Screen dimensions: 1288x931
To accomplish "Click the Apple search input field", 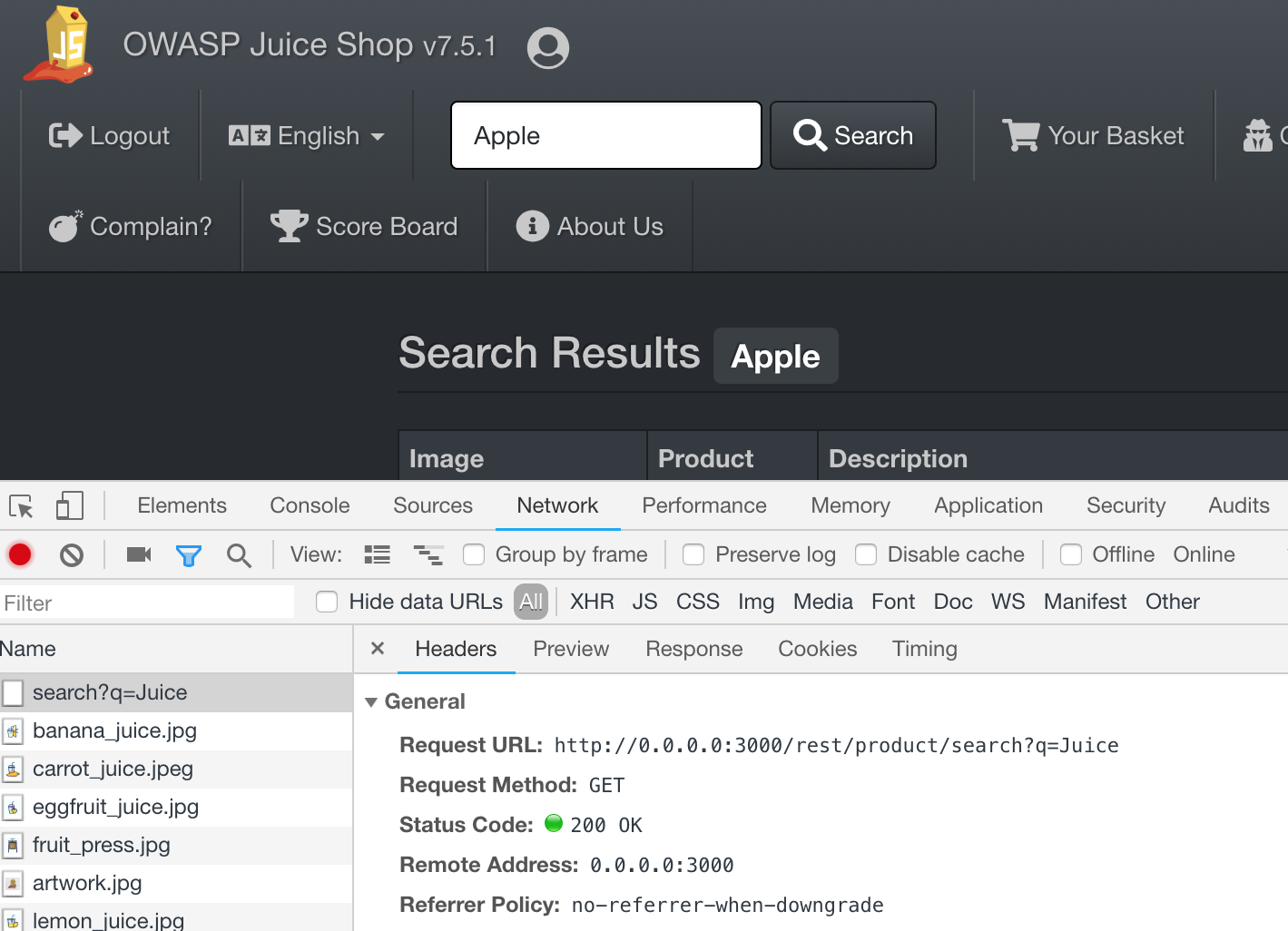I will click(x=606, y=135).
